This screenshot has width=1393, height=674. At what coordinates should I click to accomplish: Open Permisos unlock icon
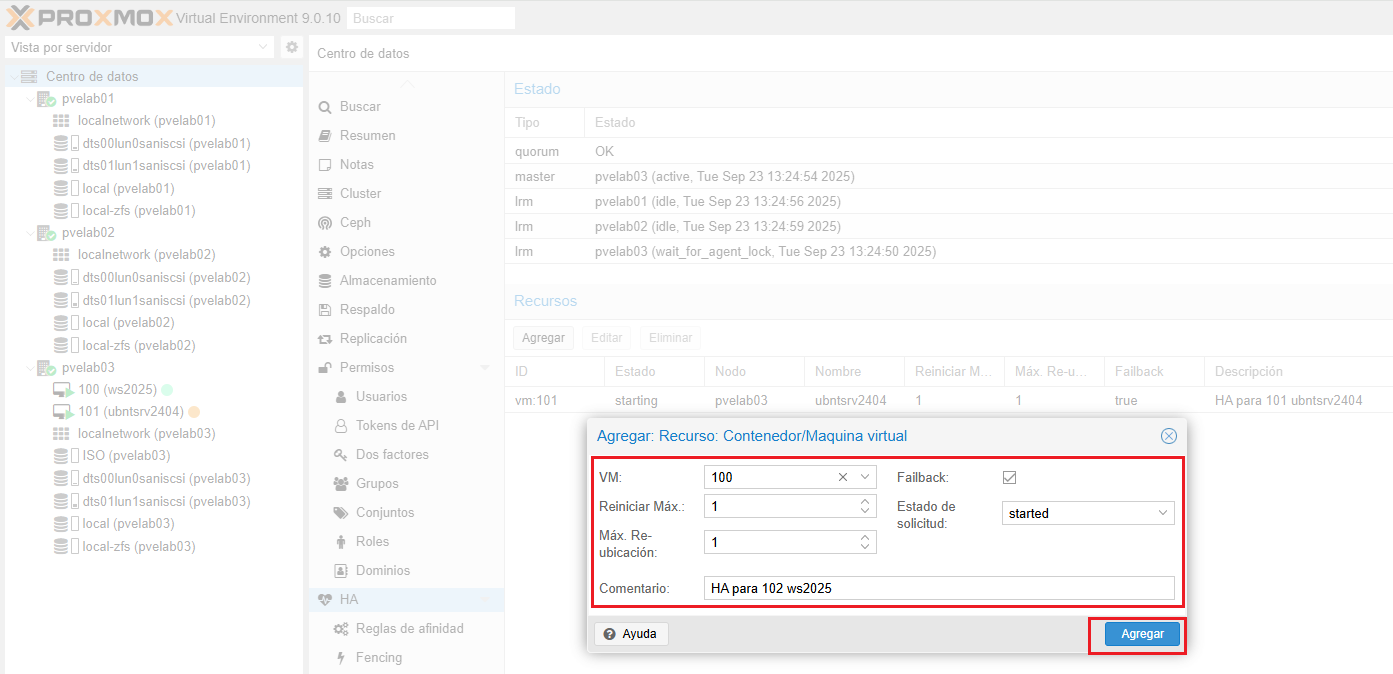324,368
